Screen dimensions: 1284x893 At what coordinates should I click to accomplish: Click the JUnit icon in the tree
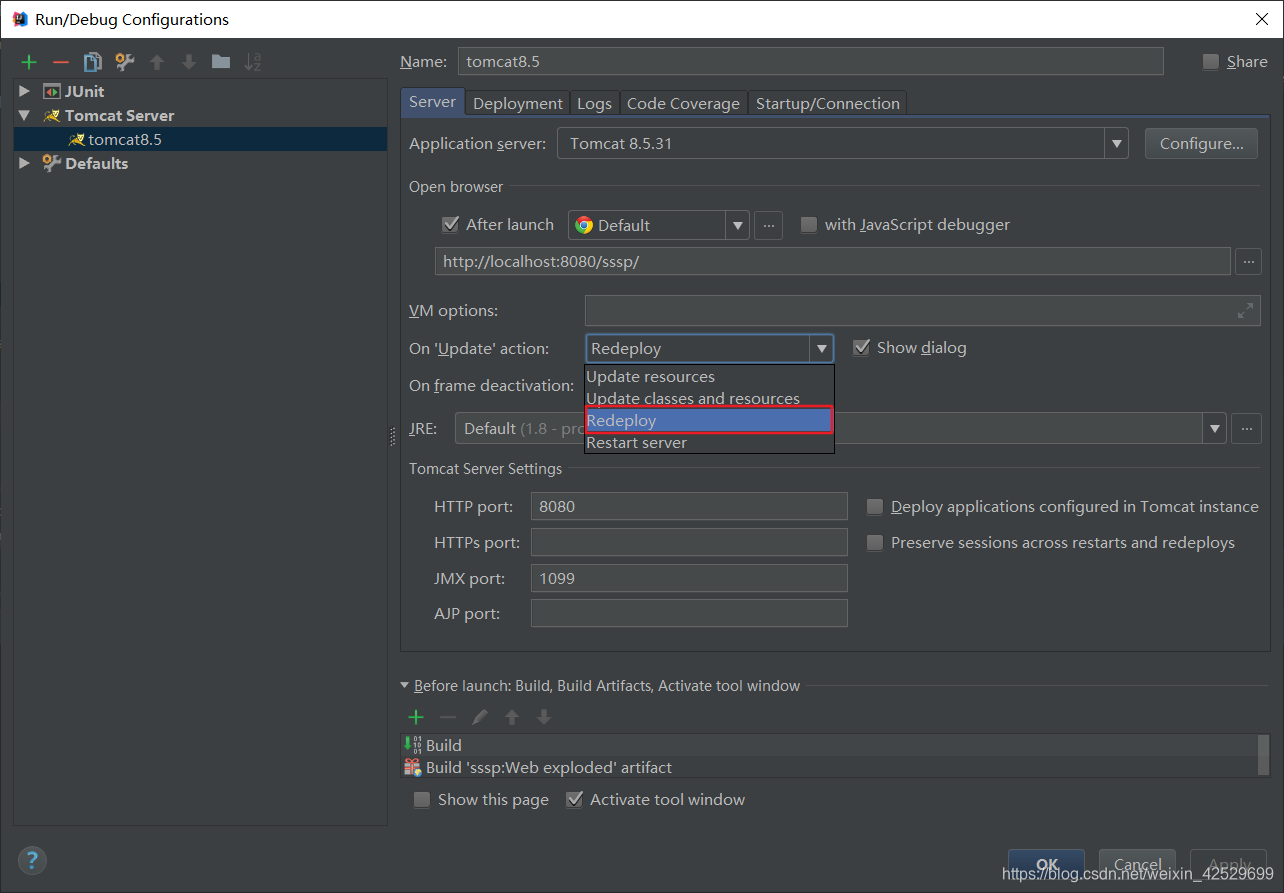pos(52,92)
